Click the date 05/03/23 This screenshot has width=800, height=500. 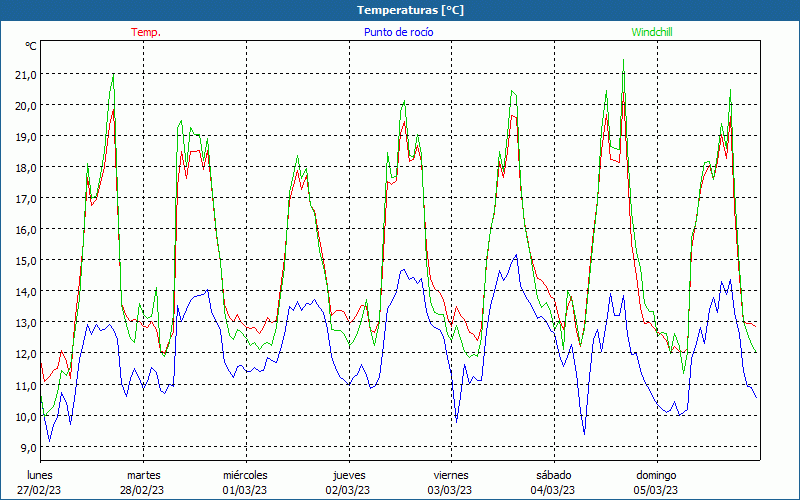(656, 490)
